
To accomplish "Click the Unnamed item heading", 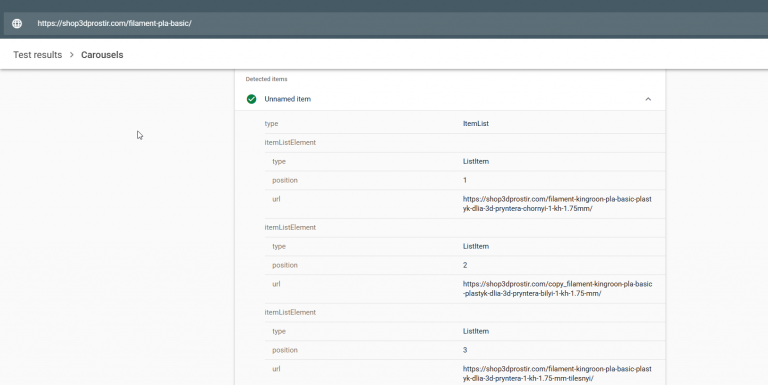I will pyautogui.click(x=288, y=99).
